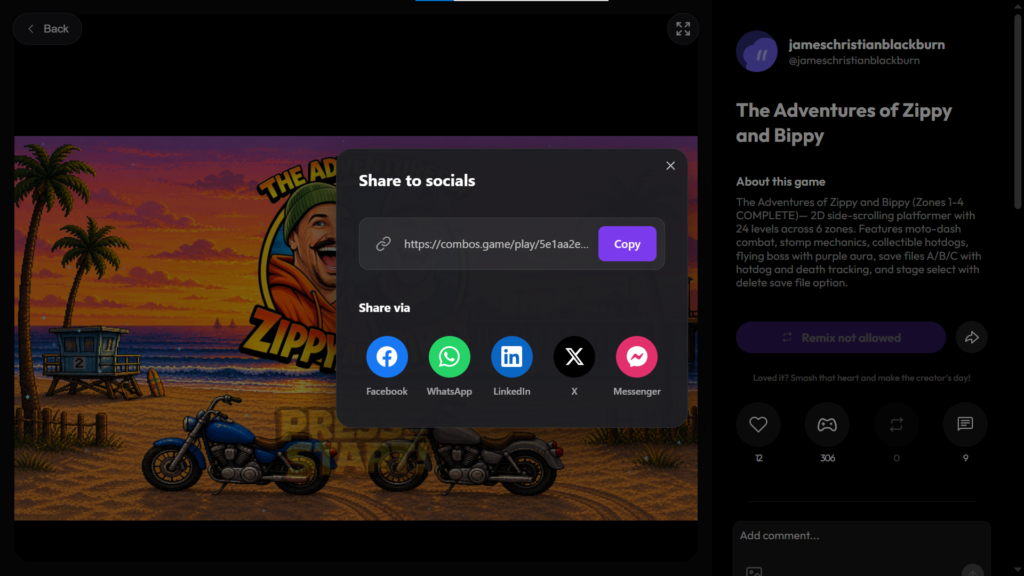Image resolution: width=1024 pixels, height=576 pixels.
Task: Click the Remix not allowed button
Action: click(840, 338)
